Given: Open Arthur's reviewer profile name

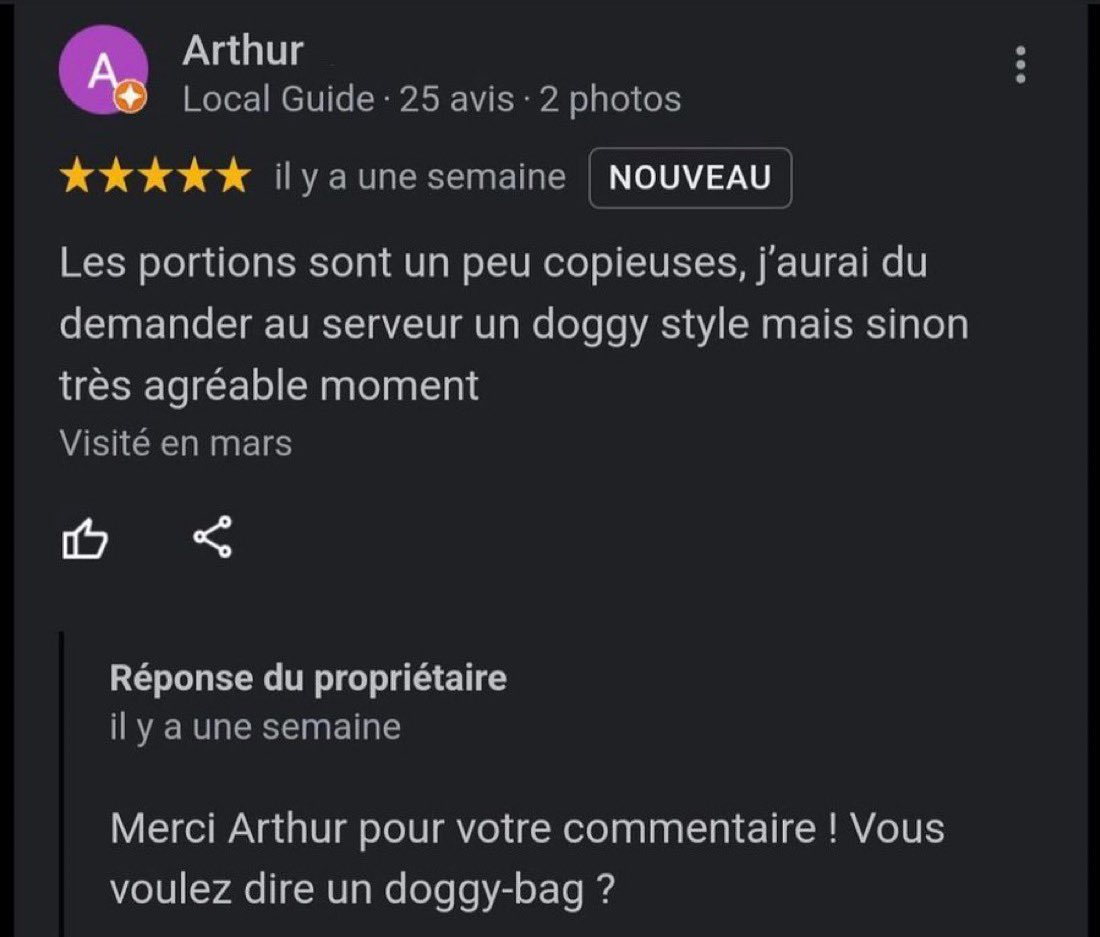Looking at the screenshot, I should pos(243,50).
